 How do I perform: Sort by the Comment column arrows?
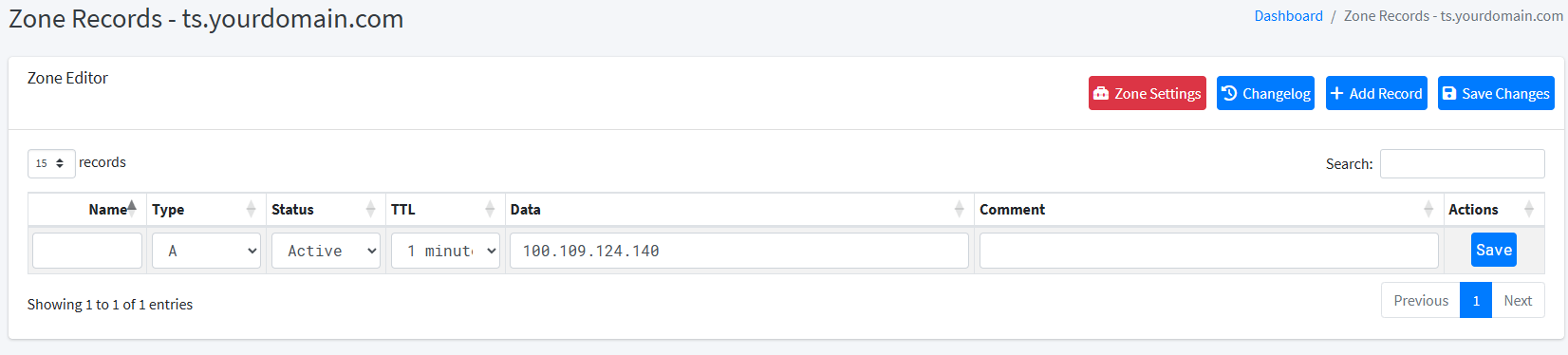click(x=1428, y=209)
